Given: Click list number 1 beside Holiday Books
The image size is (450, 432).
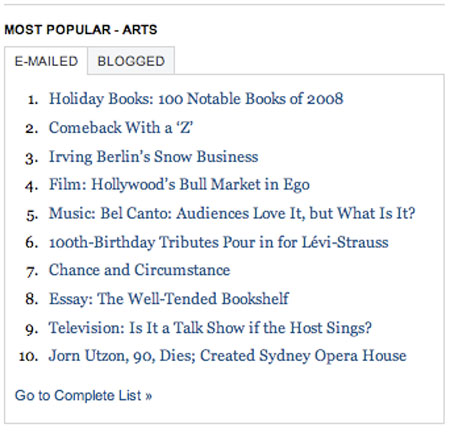Looking at the screenshot, I should pos(33,100).
